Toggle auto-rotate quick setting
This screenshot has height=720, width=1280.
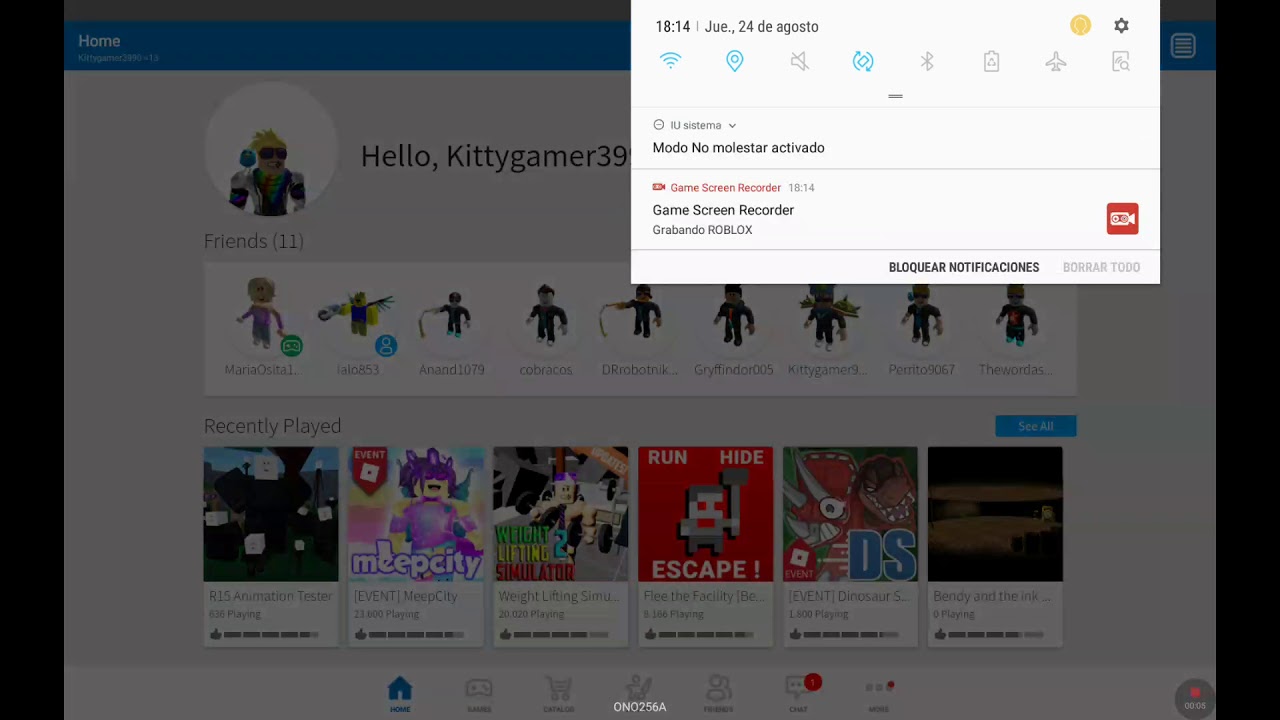(863, 61)
